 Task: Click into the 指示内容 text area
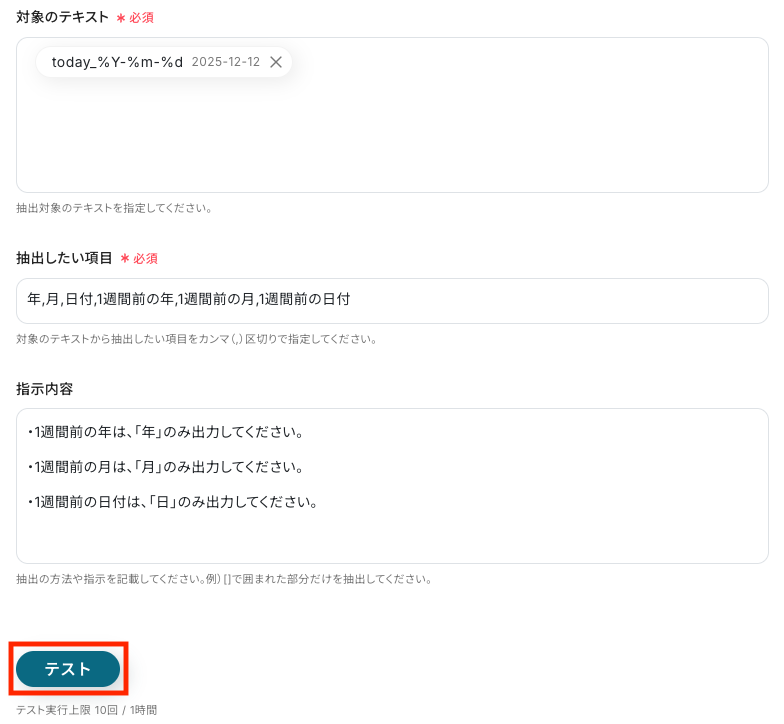[x=392, y=486]
